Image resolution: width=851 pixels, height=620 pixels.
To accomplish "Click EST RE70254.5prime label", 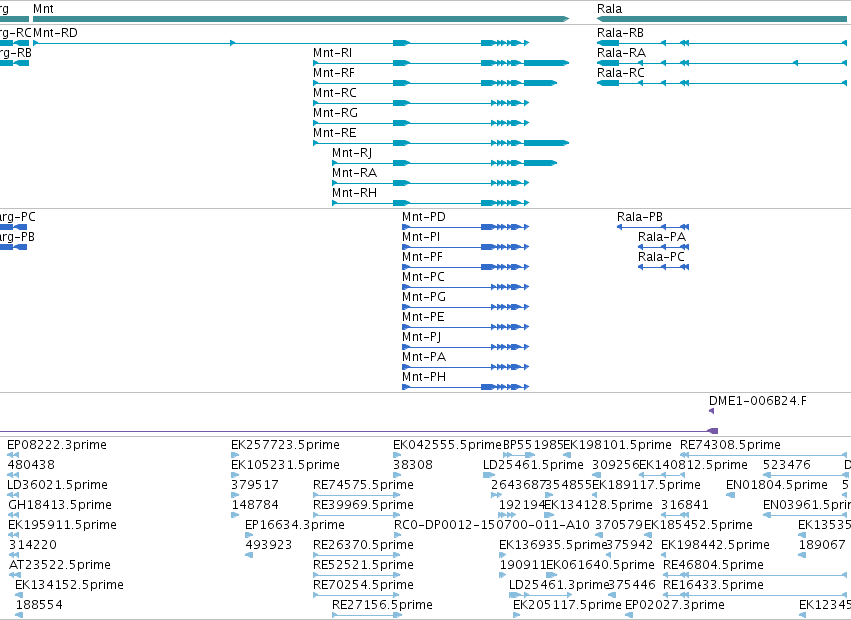I will point(364,585).
